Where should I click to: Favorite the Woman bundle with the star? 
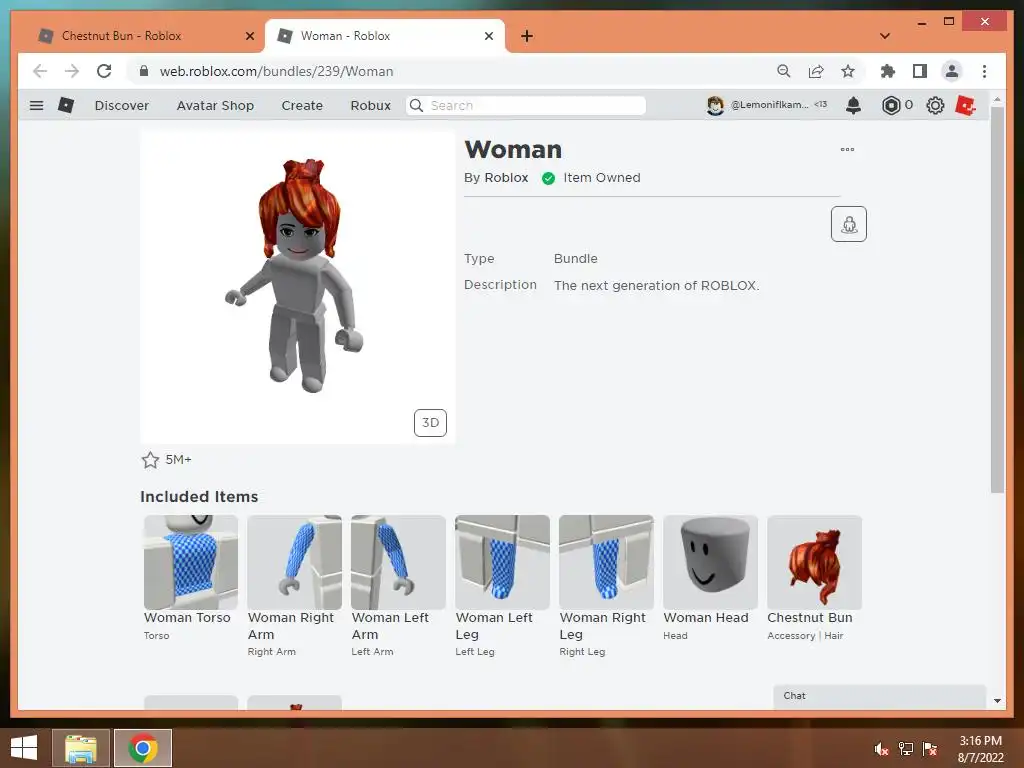(150, 460)
